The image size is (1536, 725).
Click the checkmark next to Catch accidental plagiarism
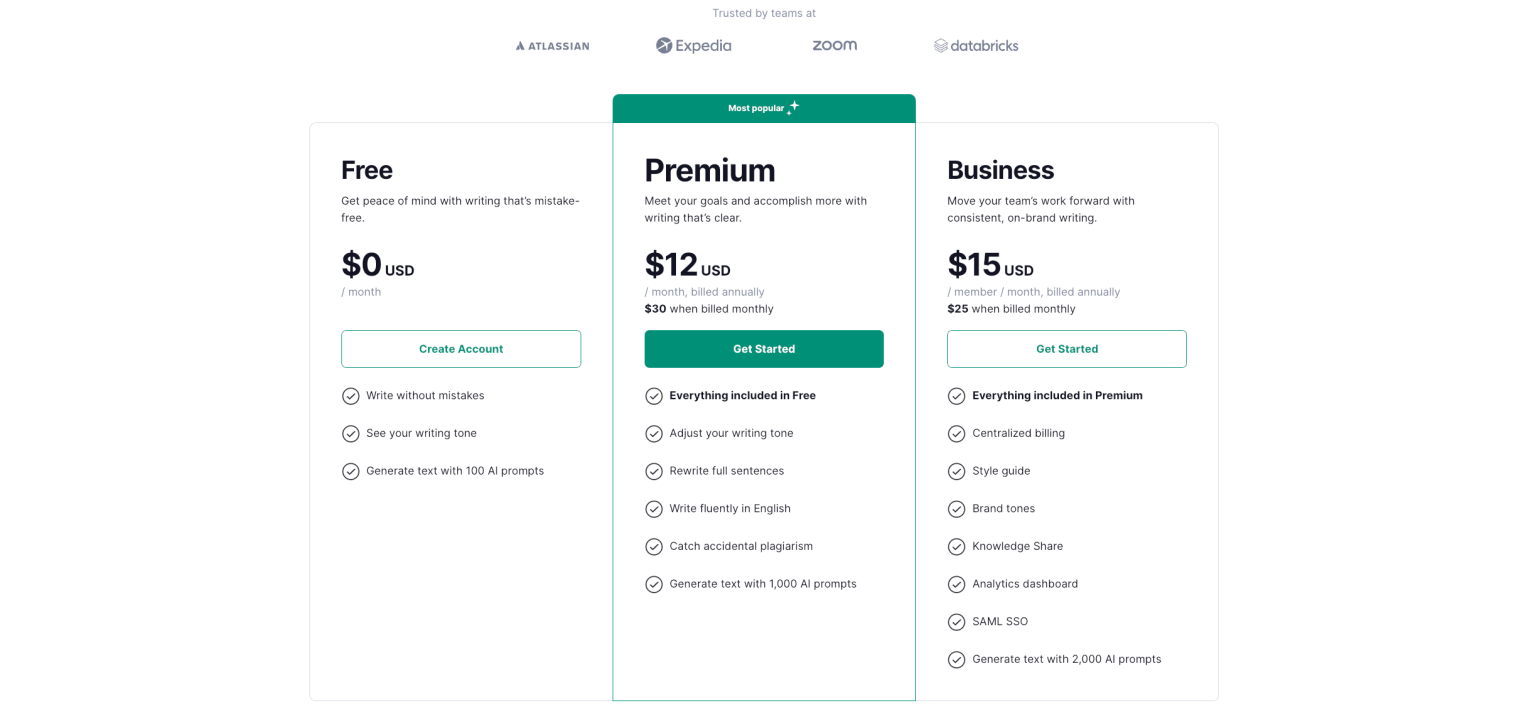click(654, 546)
